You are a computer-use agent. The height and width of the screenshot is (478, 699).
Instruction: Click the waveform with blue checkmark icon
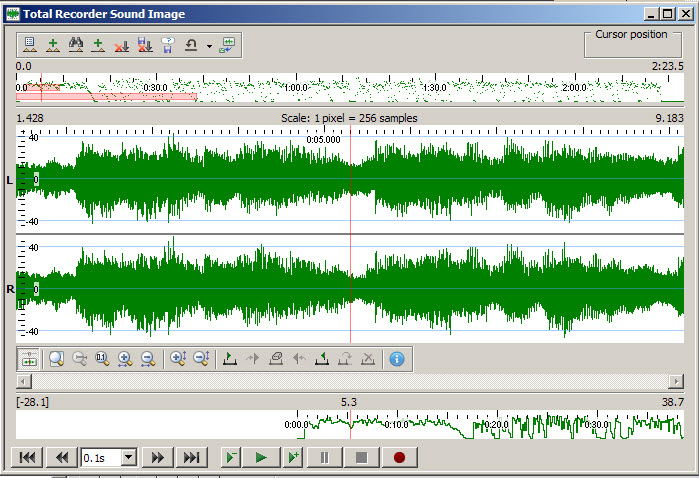click(x=227, y=45)
